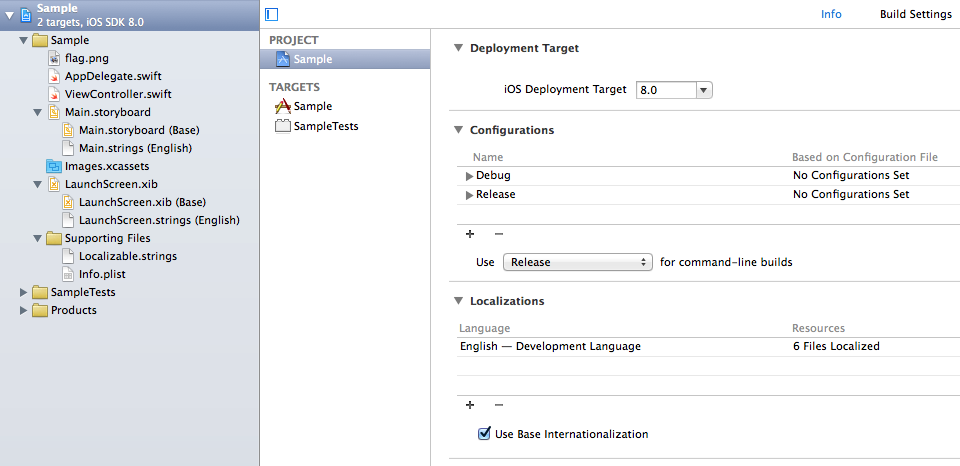Click the Resources column header in Localizations
The width and height of the screenshot is (960, 466).
(x=818, y=328)
